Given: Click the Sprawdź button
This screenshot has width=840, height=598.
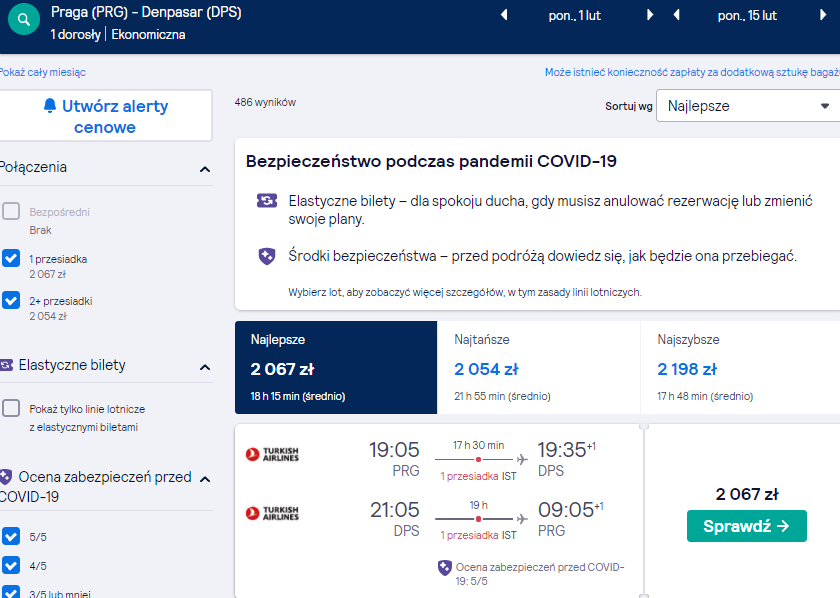Looking at the screenshot, I should [747, 526].
